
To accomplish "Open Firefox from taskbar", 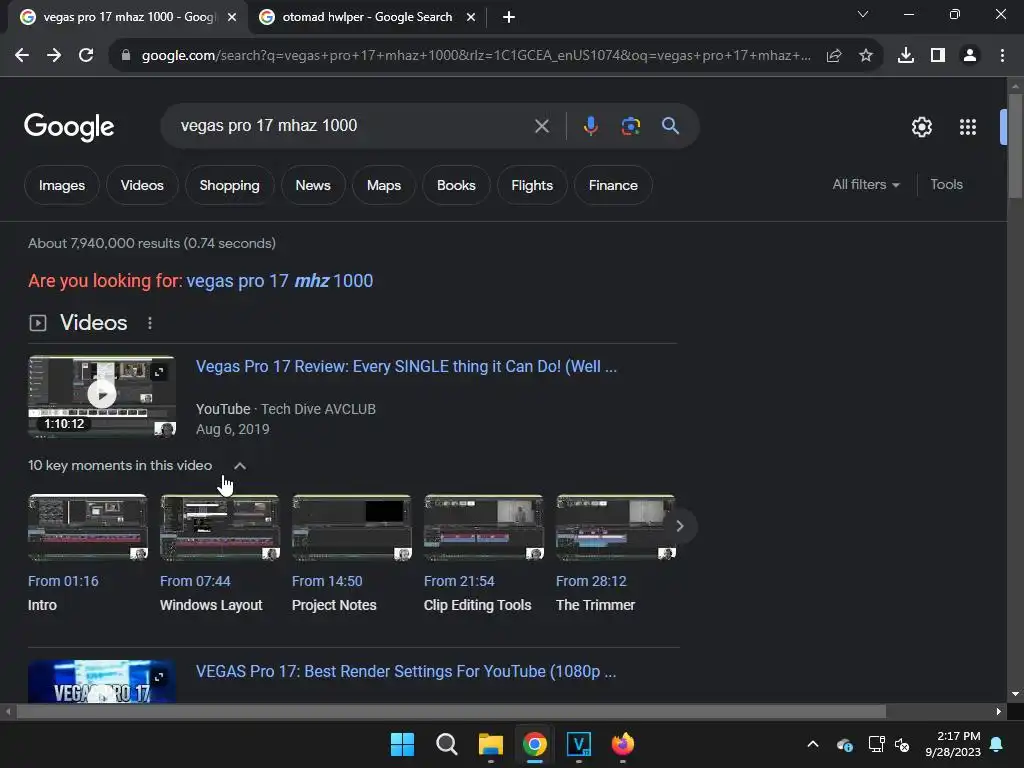I will [622, 744].
